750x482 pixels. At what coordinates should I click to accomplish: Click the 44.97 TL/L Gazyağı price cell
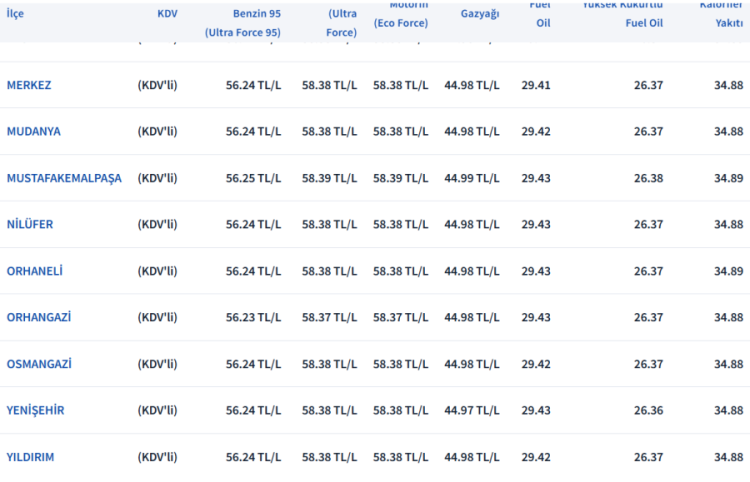472,410
